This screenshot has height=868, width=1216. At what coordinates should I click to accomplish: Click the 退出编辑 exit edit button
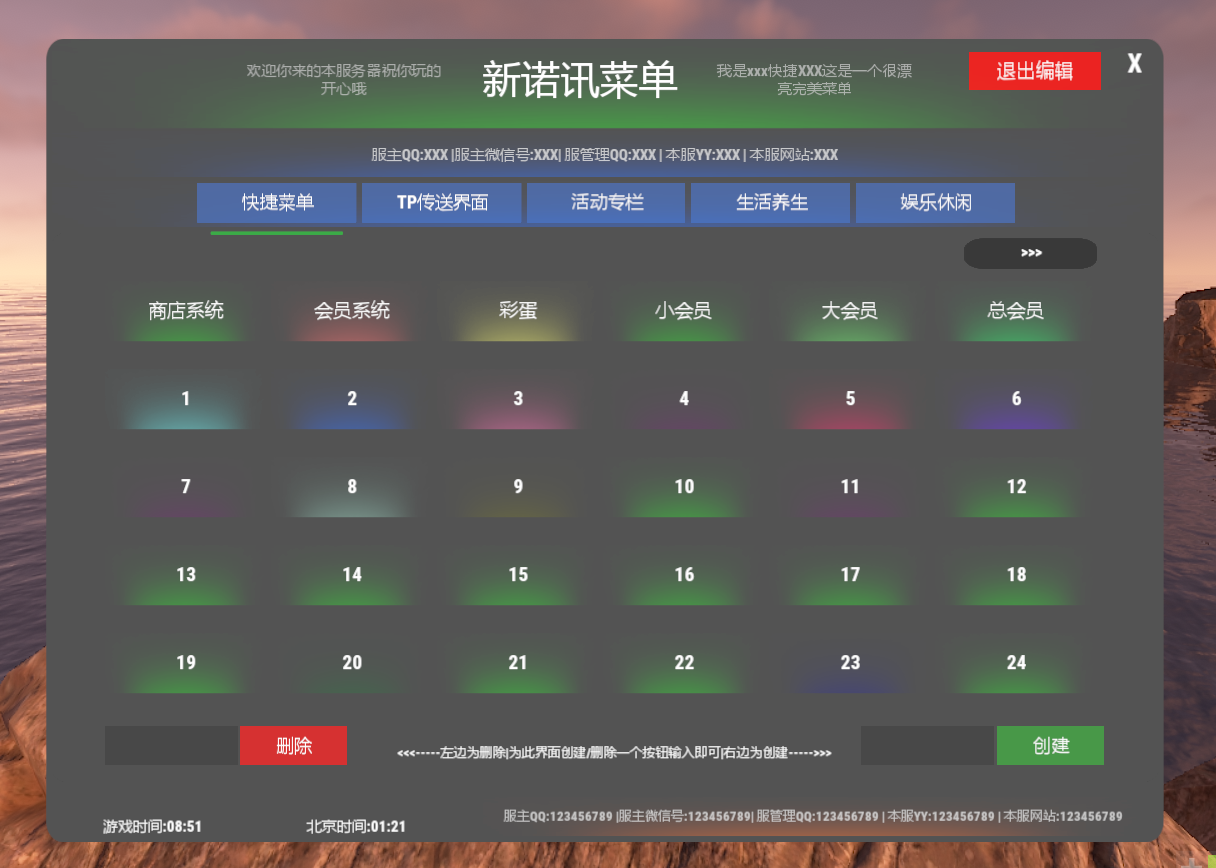click(x=1034, y=71)
